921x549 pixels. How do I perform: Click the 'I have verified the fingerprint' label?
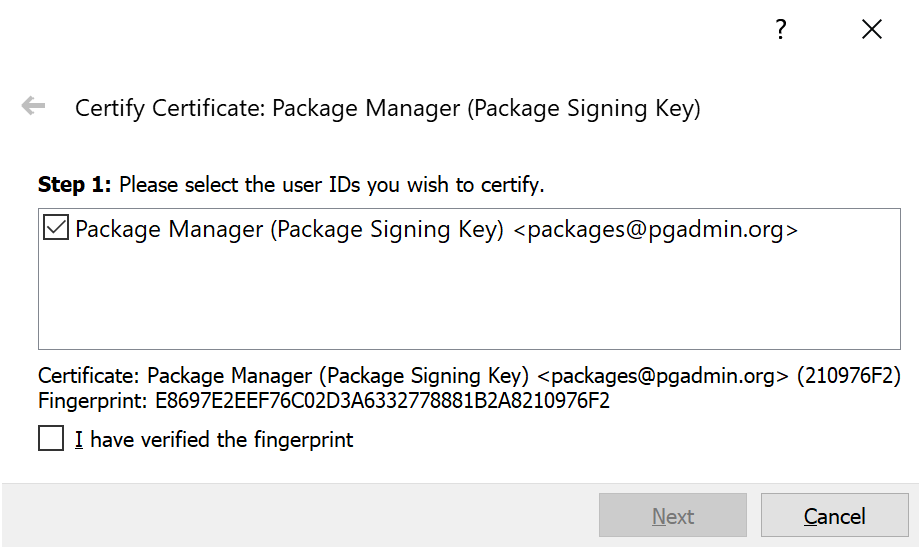(214, 439)
